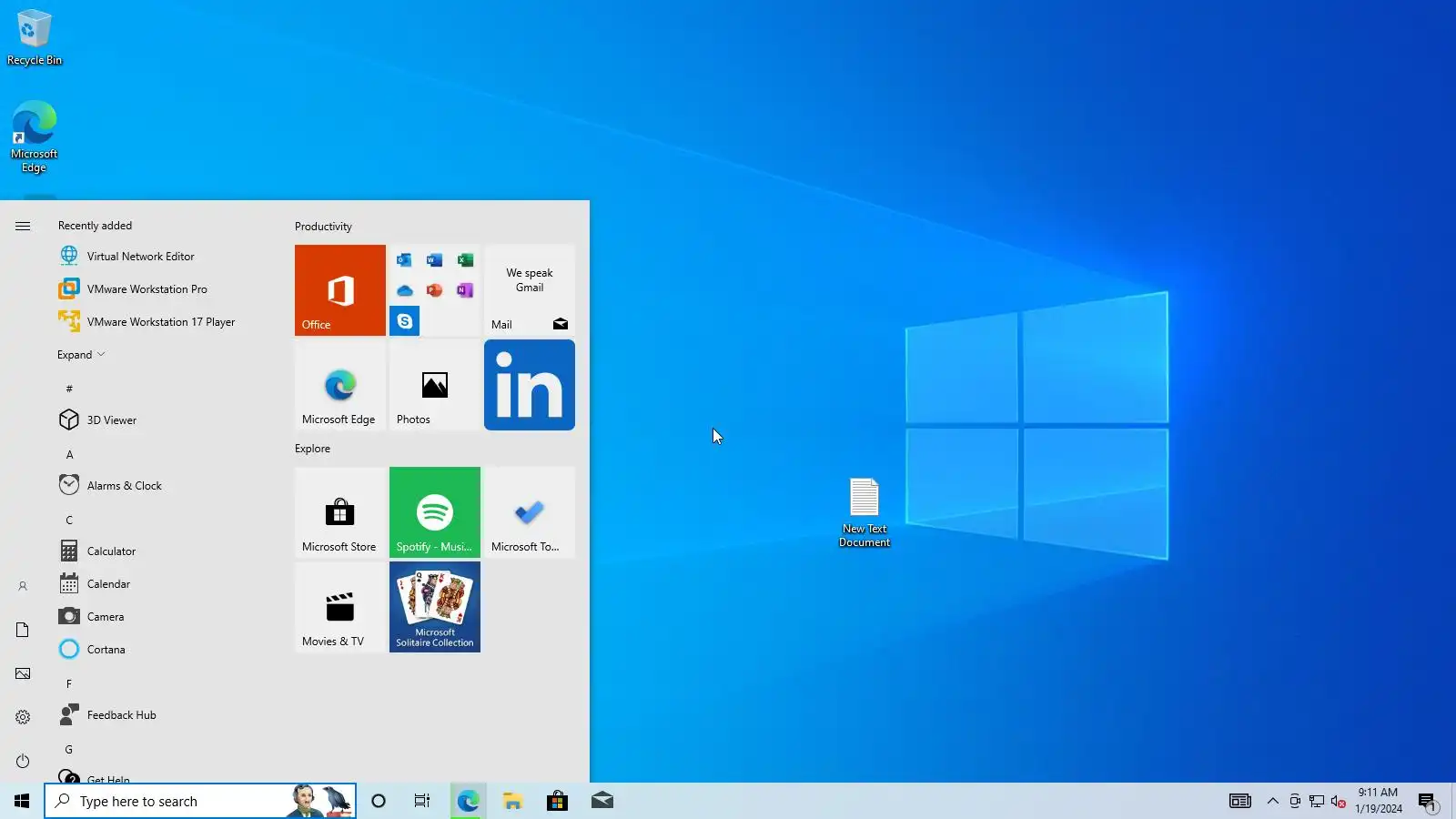The image size is (1456, 819).
Task: Open Settings from the Start rail
Action: point(23,717)
